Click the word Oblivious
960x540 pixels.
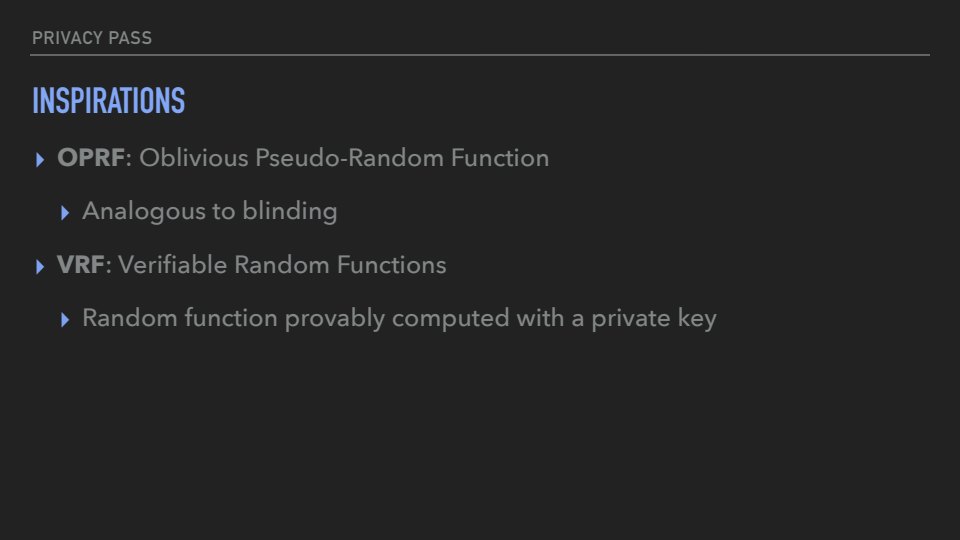click(186, 158)
